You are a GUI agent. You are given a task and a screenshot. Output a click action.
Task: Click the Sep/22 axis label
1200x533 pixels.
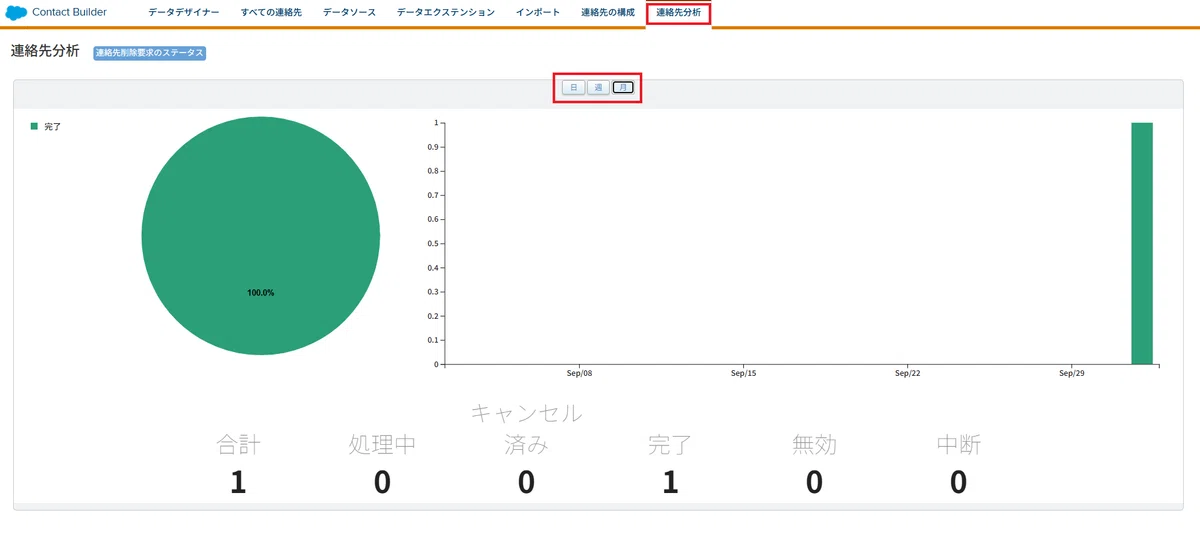pos(908,374)
